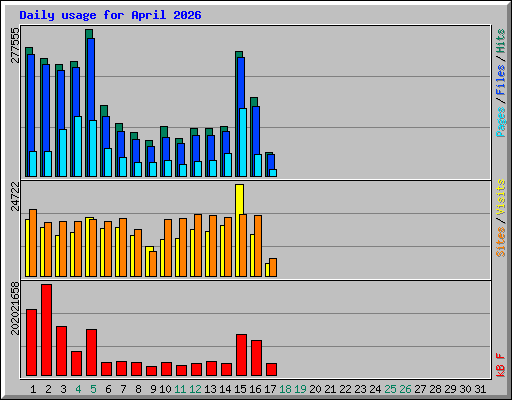Select the red kB bar for day 4
Viewport: 512px width, 400px height.
pyautogui.click(x=76, y=364)
